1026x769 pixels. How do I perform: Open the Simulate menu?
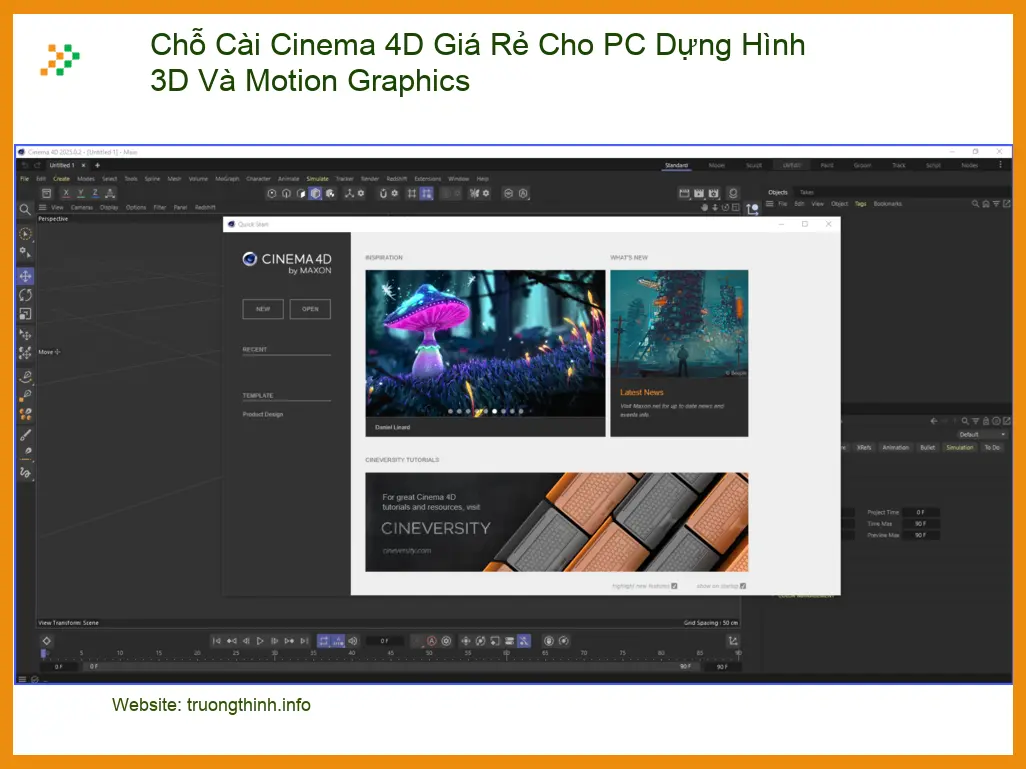[317, 179]
